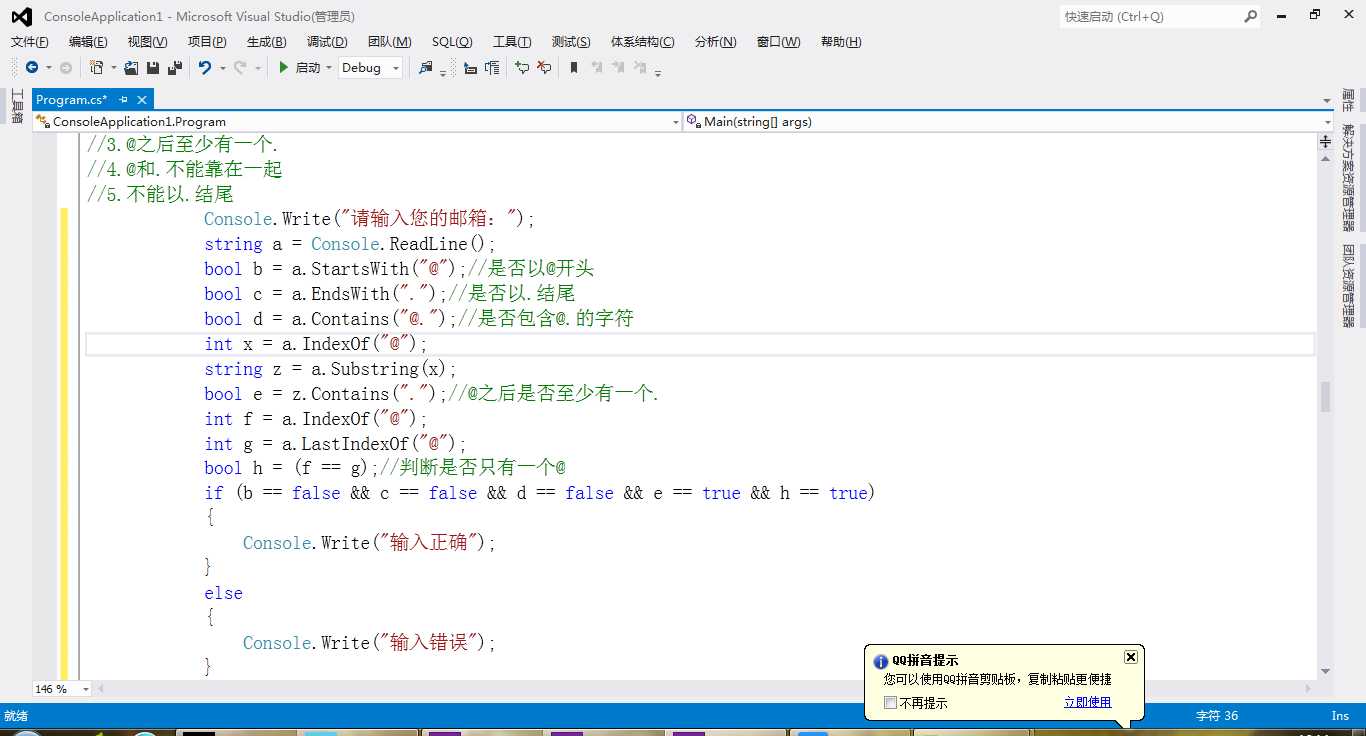The width and height of the screenshot is (1366, 736).
Task: Uncomment the selected lines
Action: (x=544, y=68)
